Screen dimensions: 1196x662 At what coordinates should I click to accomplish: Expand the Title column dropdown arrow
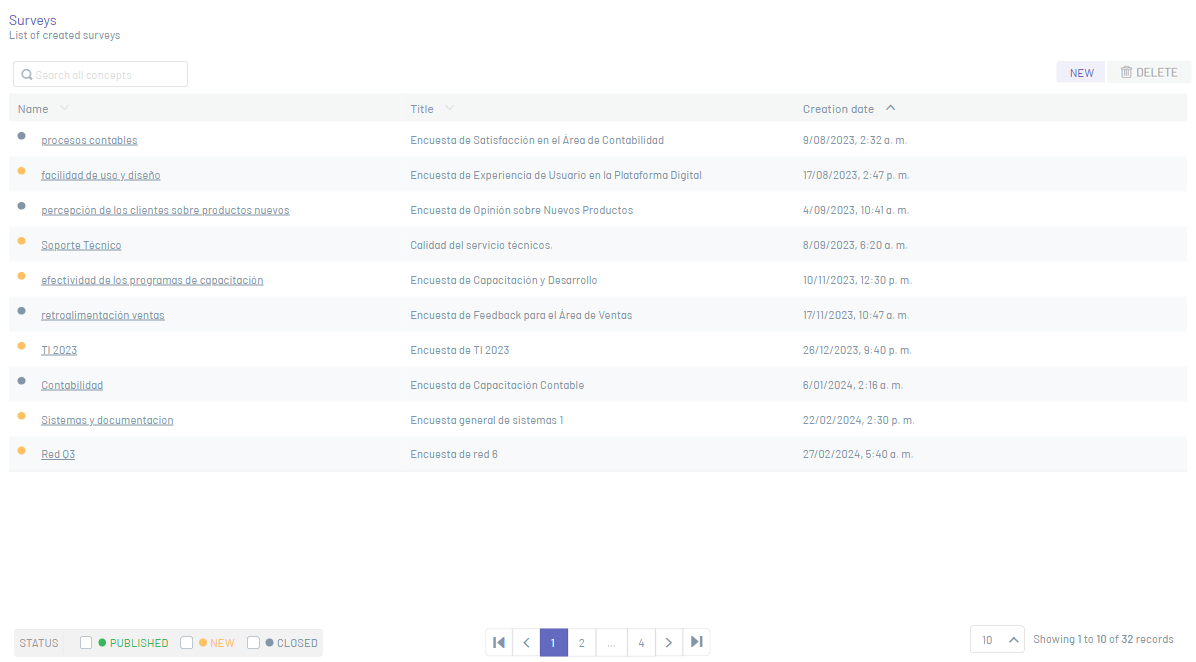tap(450, 108)
